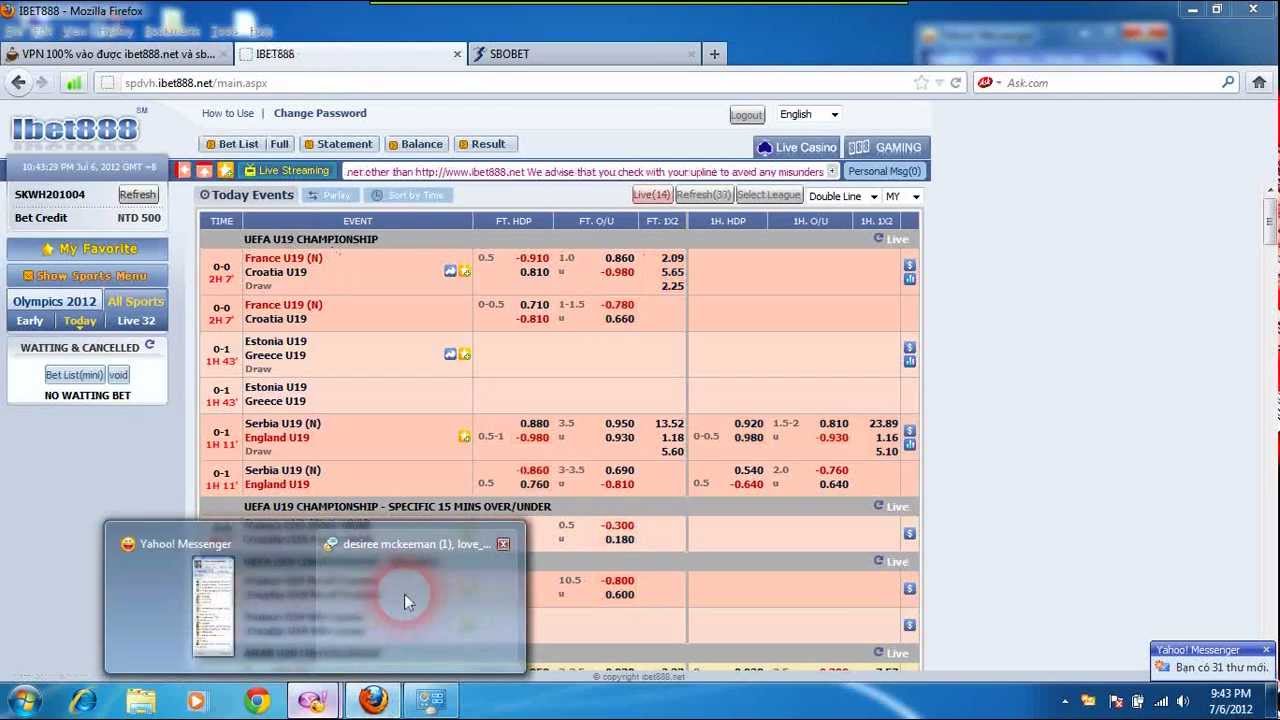This screenshot has width=1280, height=720.
Task: Click the Sort by Time button
Action: (x=407, y=195)
